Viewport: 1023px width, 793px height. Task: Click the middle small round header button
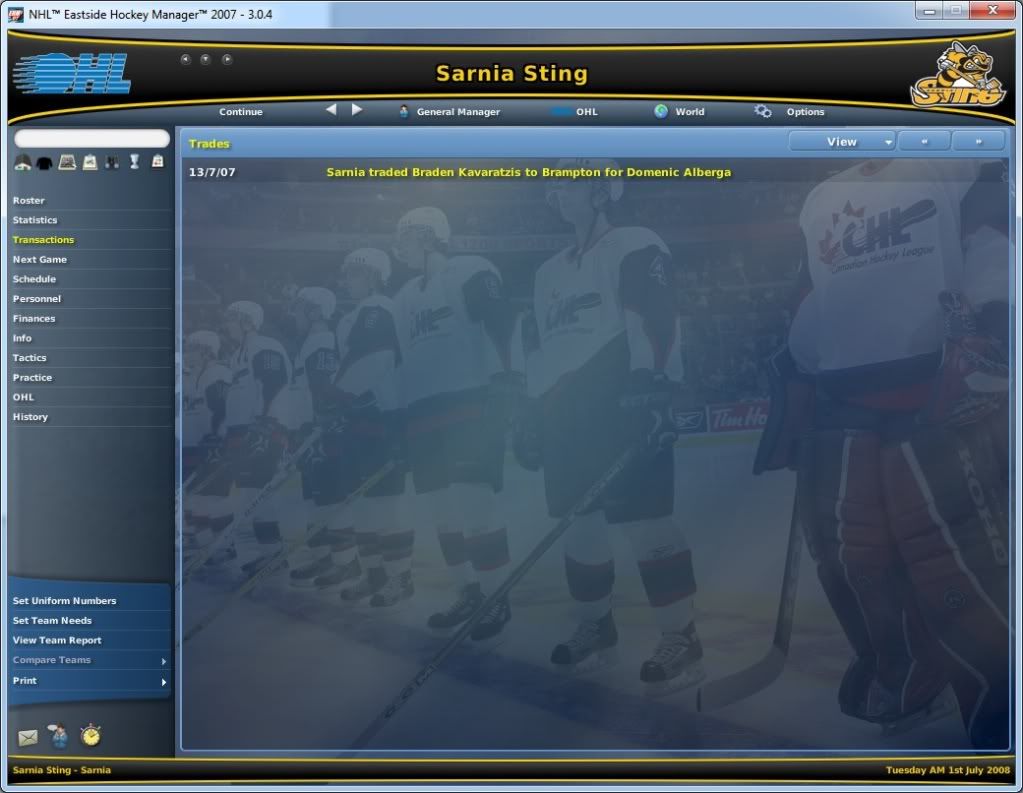206,59
